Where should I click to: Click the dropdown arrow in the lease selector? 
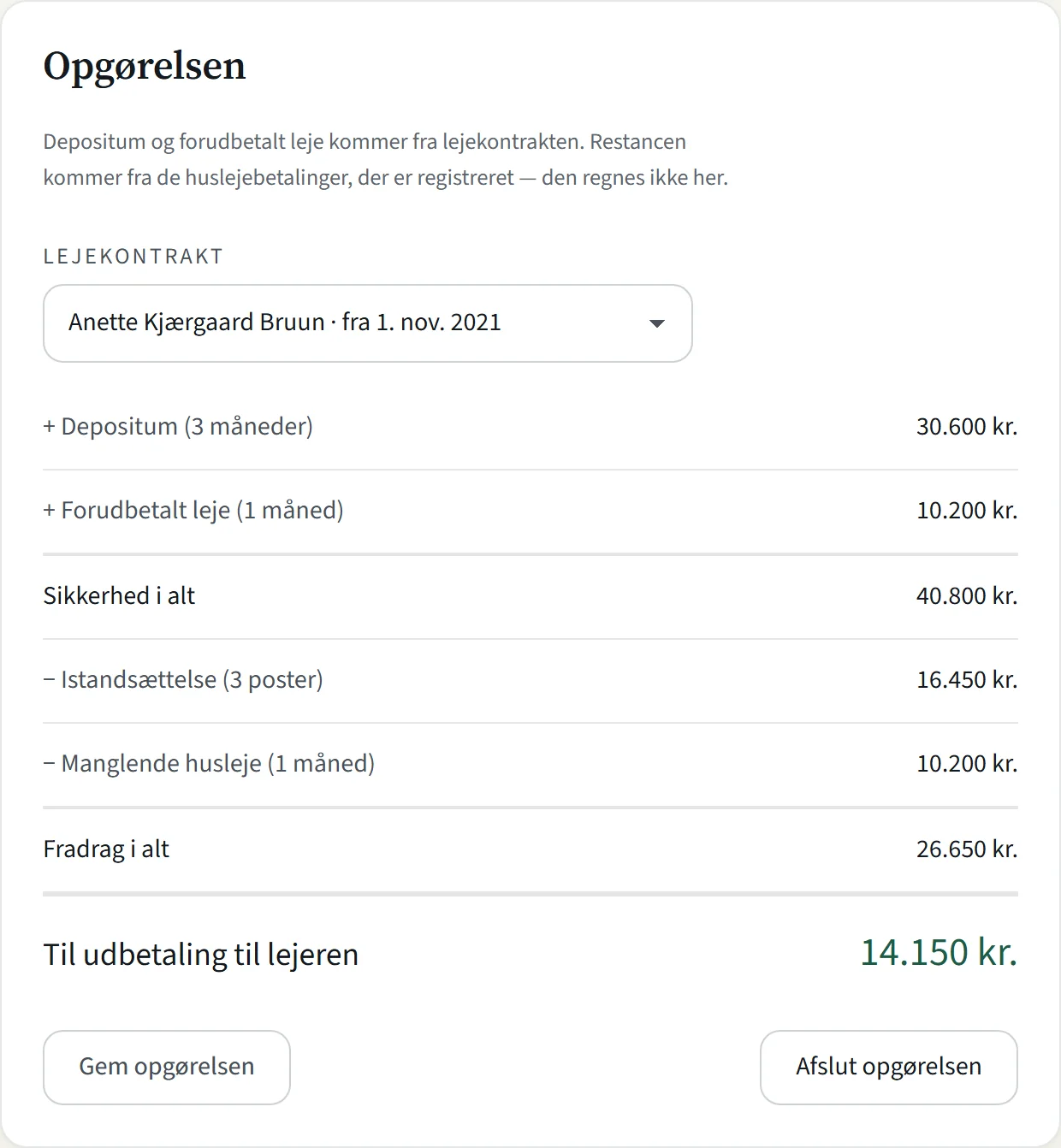point(657,323)
